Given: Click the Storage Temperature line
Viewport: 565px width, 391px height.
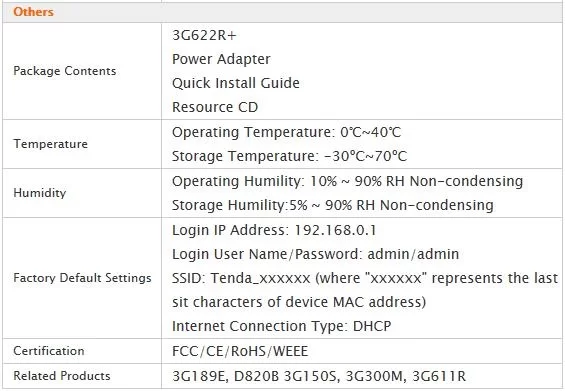Looking at the screenshot, I should tap(290, 156).
